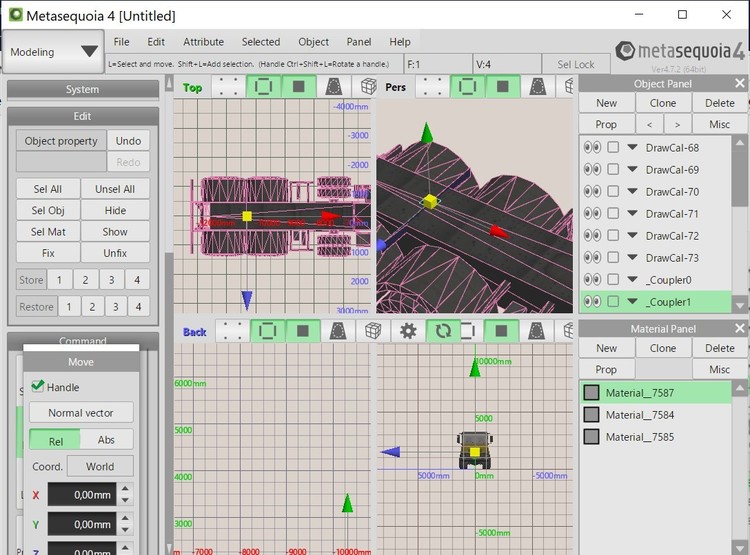
Task: Move object down with > button
Action: 677,124
